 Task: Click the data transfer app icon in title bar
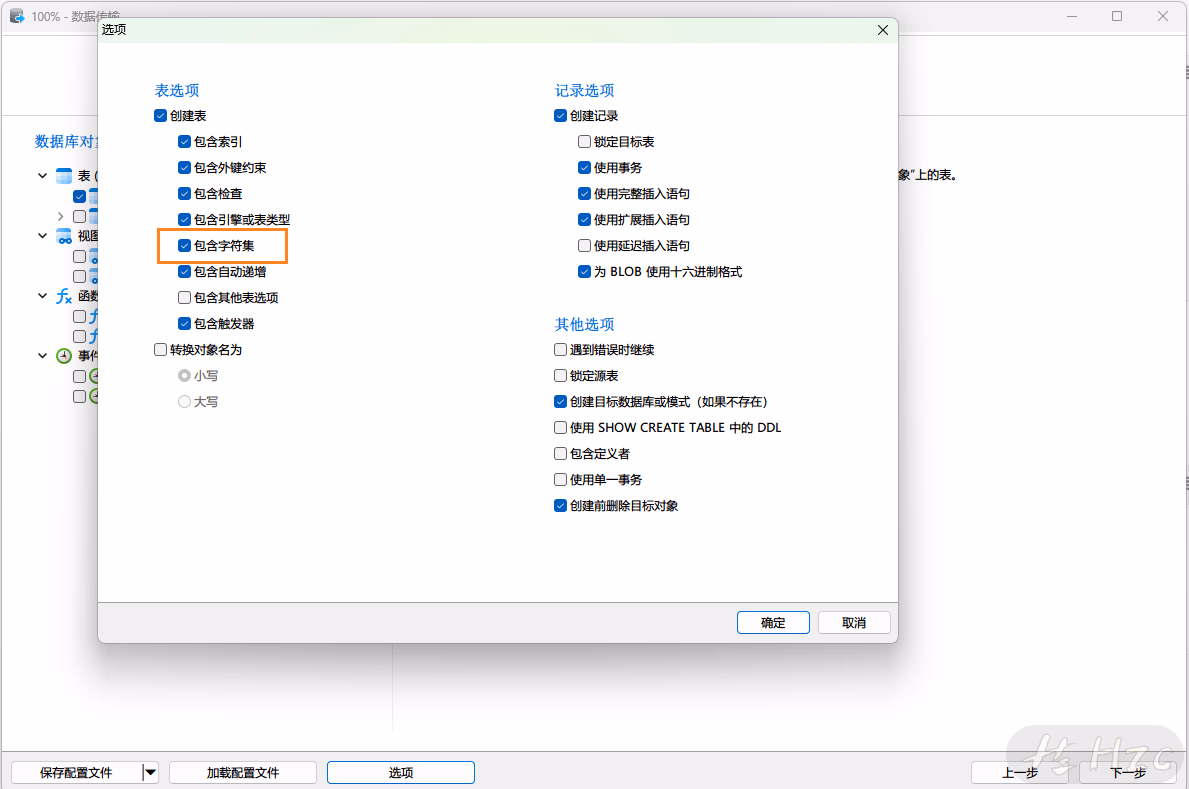(17, 16)
